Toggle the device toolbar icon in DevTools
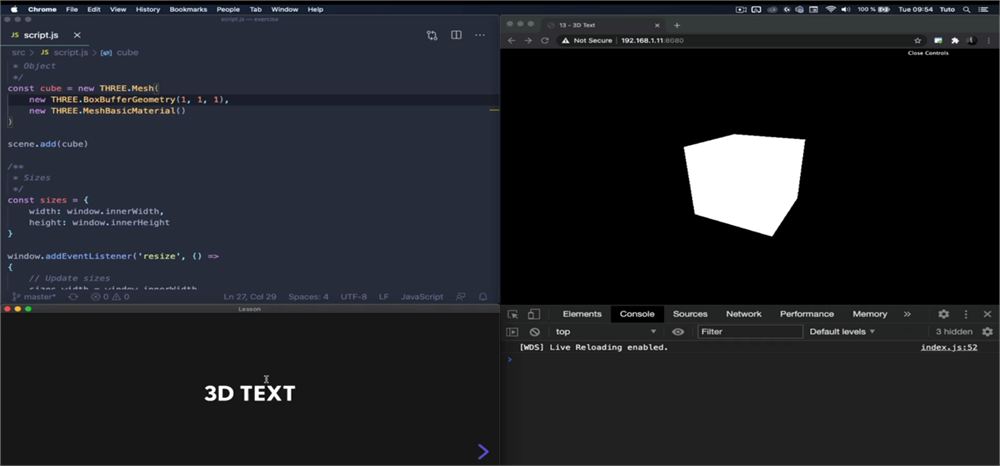Screen dimensions: 1000x466 [534, 314]
